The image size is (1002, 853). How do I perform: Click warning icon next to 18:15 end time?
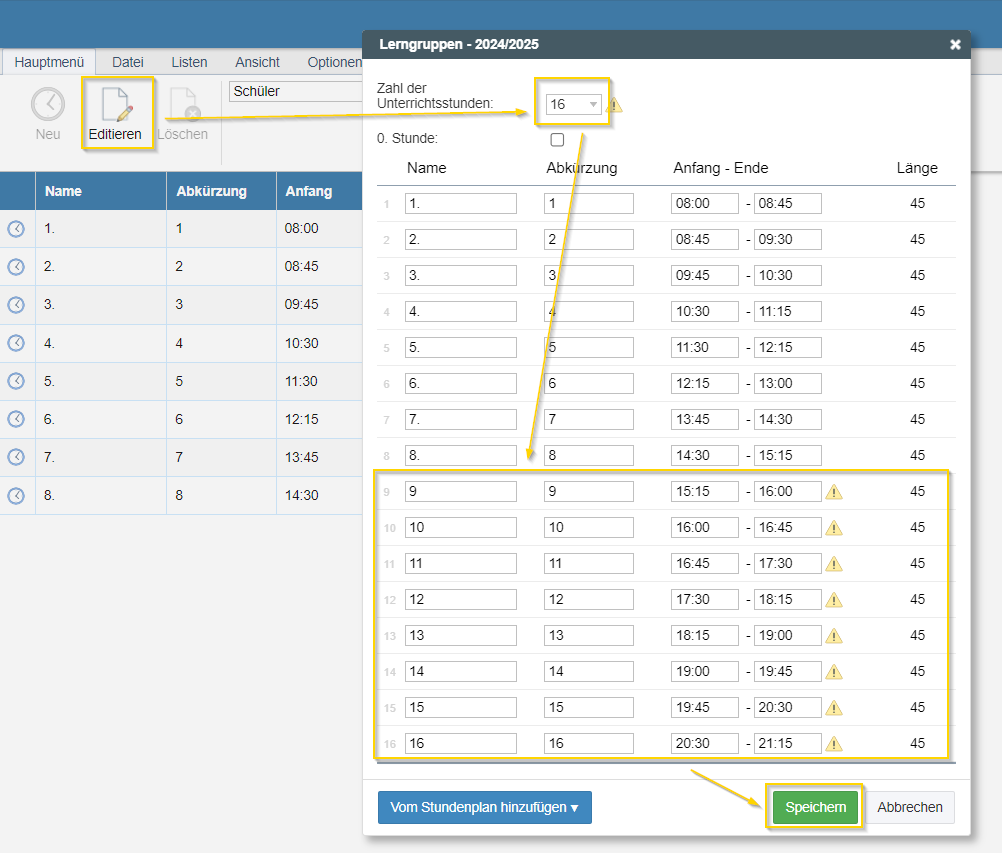834,600
